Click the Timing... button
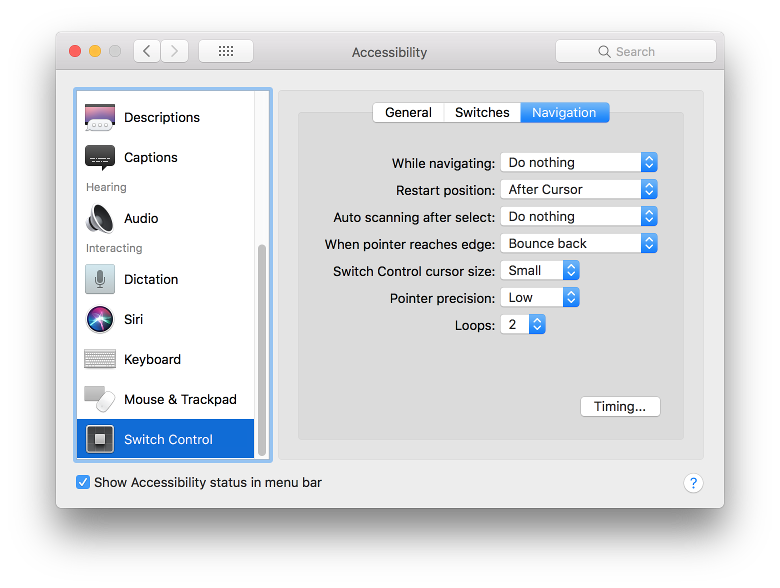This screenshot has width=780, height=588. click(x=620, y=406)
